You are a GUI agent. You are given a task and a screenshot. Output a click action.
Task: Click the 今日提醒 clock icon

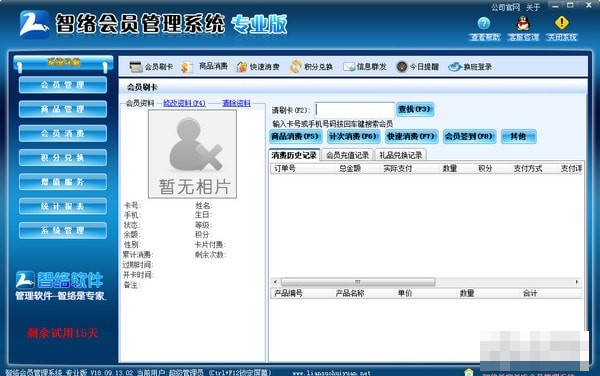click(402, 67)
